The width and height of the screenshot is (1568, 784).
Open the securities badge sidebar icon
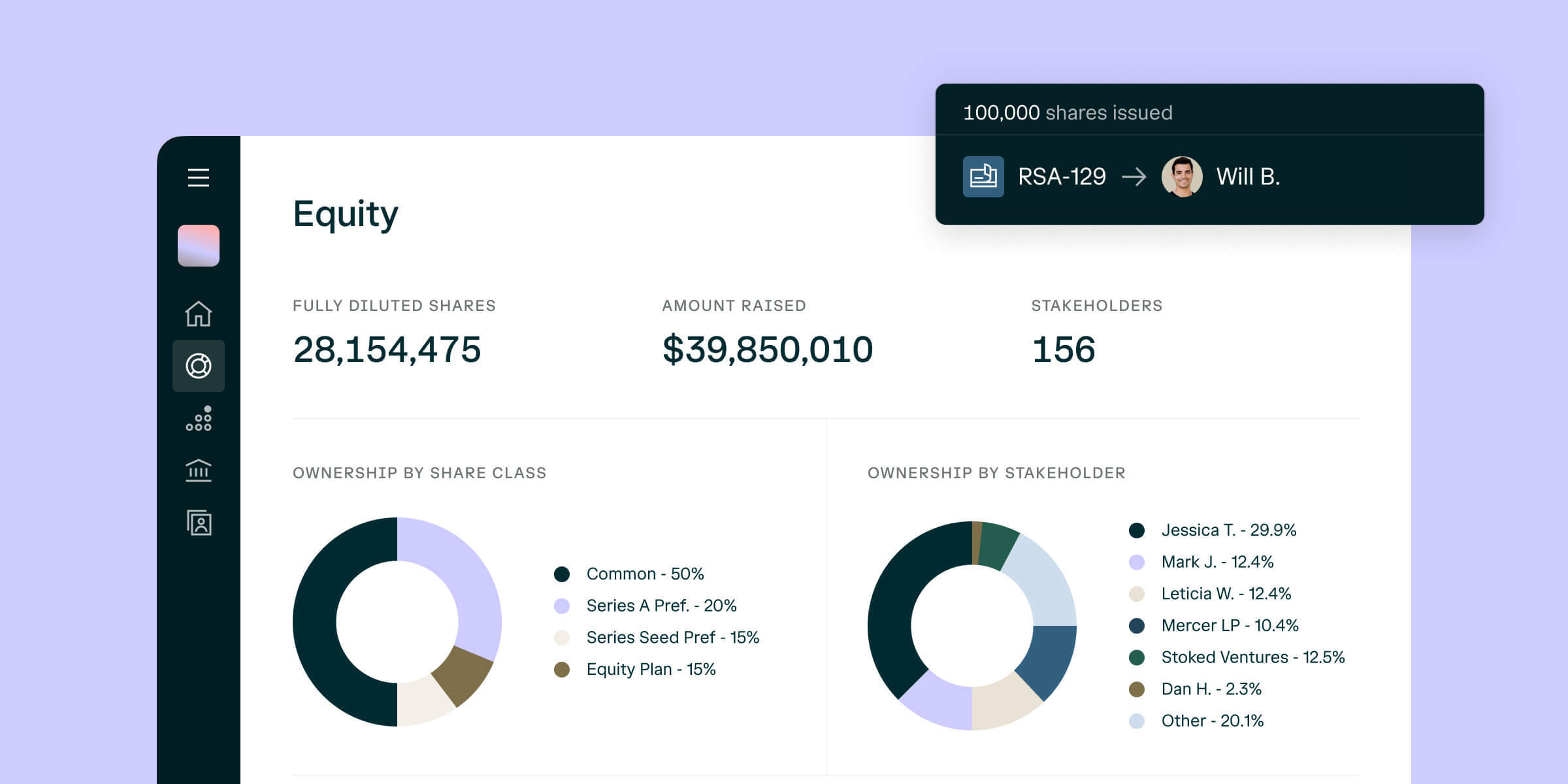(x=198, y=523)
